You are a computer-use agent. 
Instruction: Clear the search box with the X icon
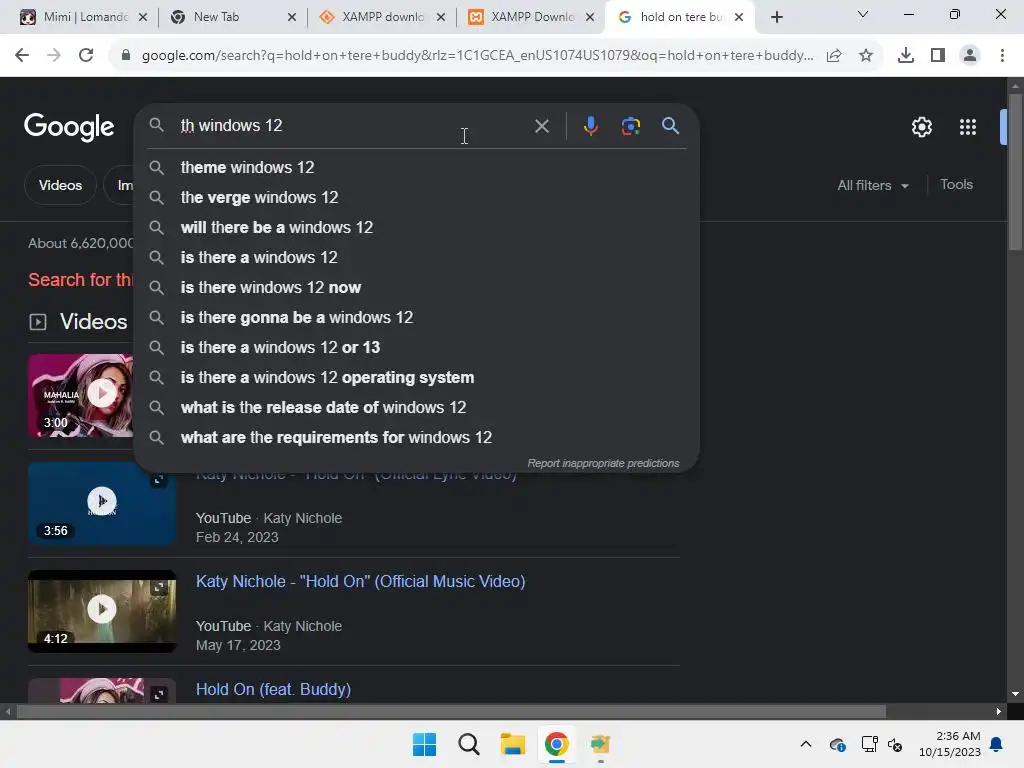pos(541,126)
